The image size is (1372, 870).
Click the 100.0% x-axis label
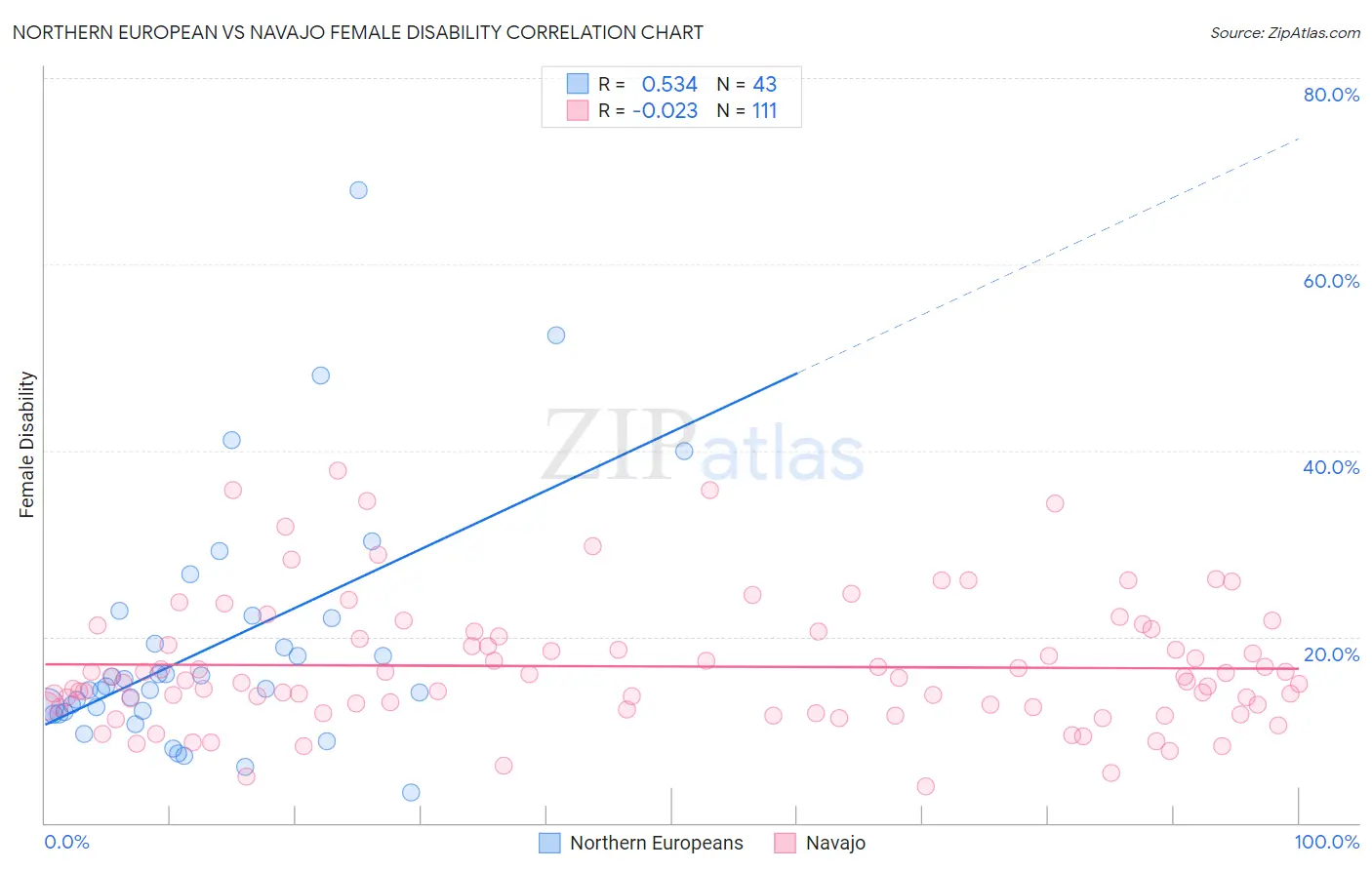pos(1326,842)
